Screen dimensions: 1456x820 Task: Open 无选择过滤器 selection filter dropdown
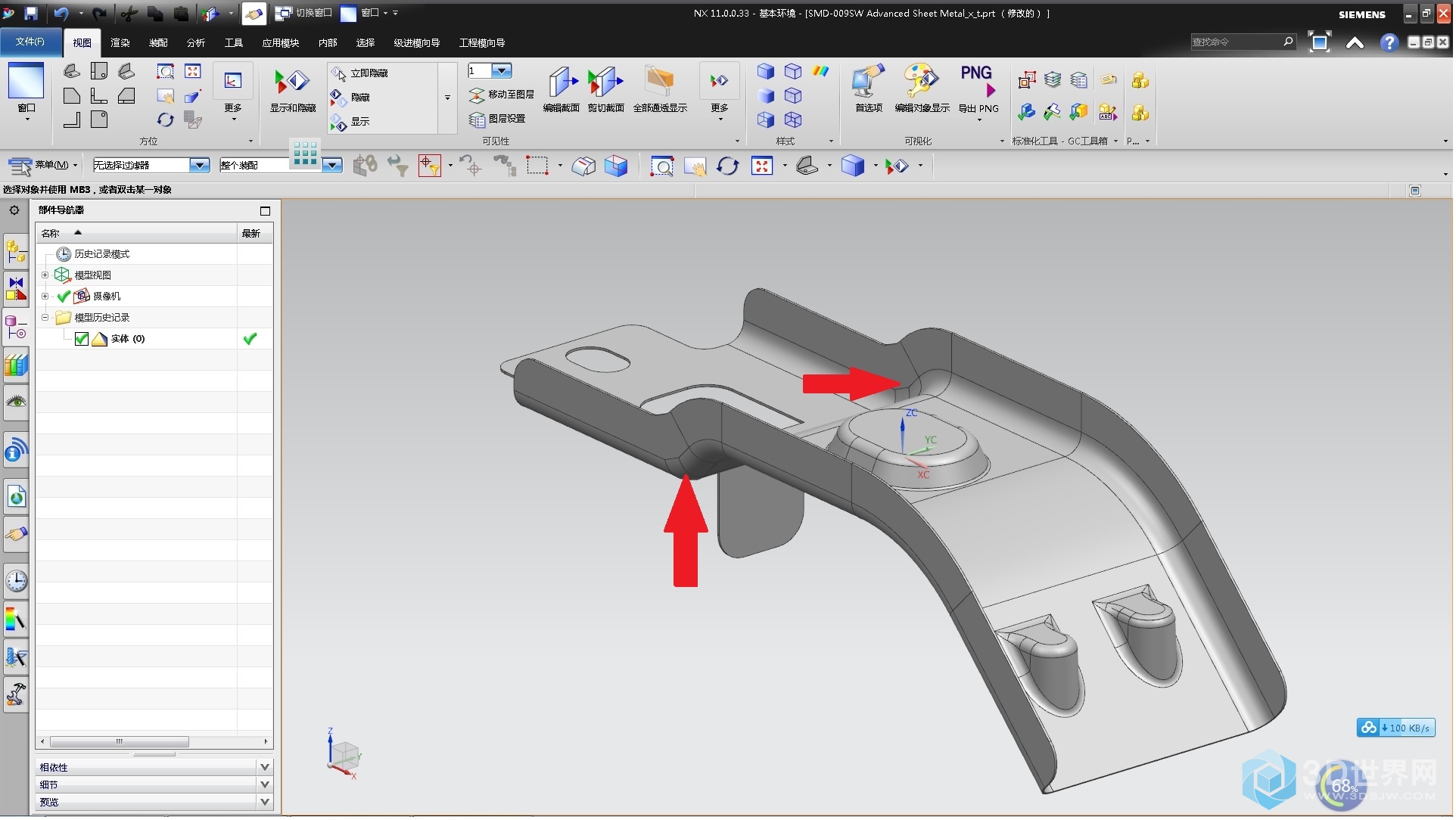click(x=200, y=166)
